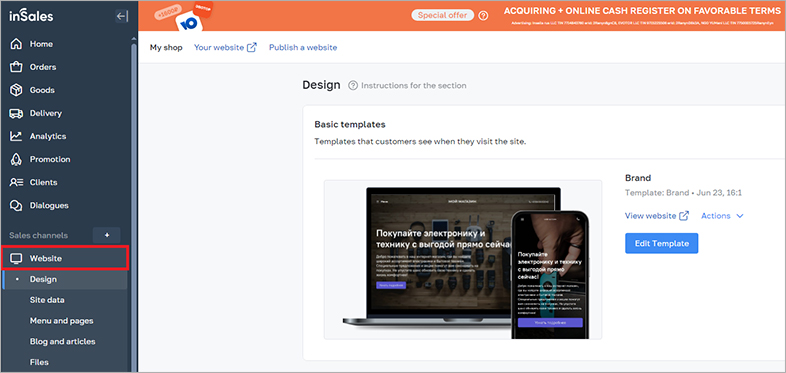
Task: Click the Website monitor icon
Action: [17, 259]
